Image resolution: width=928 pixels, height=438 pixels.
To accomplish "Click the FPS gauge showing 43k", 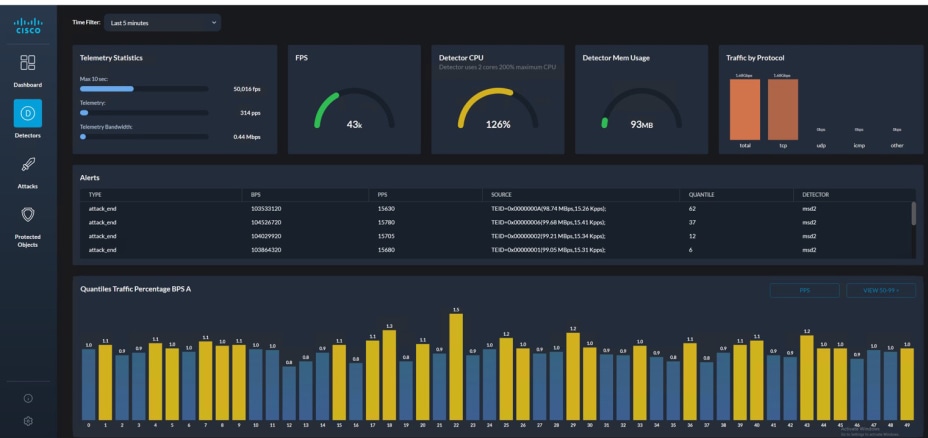I will [x=354, y=110].
